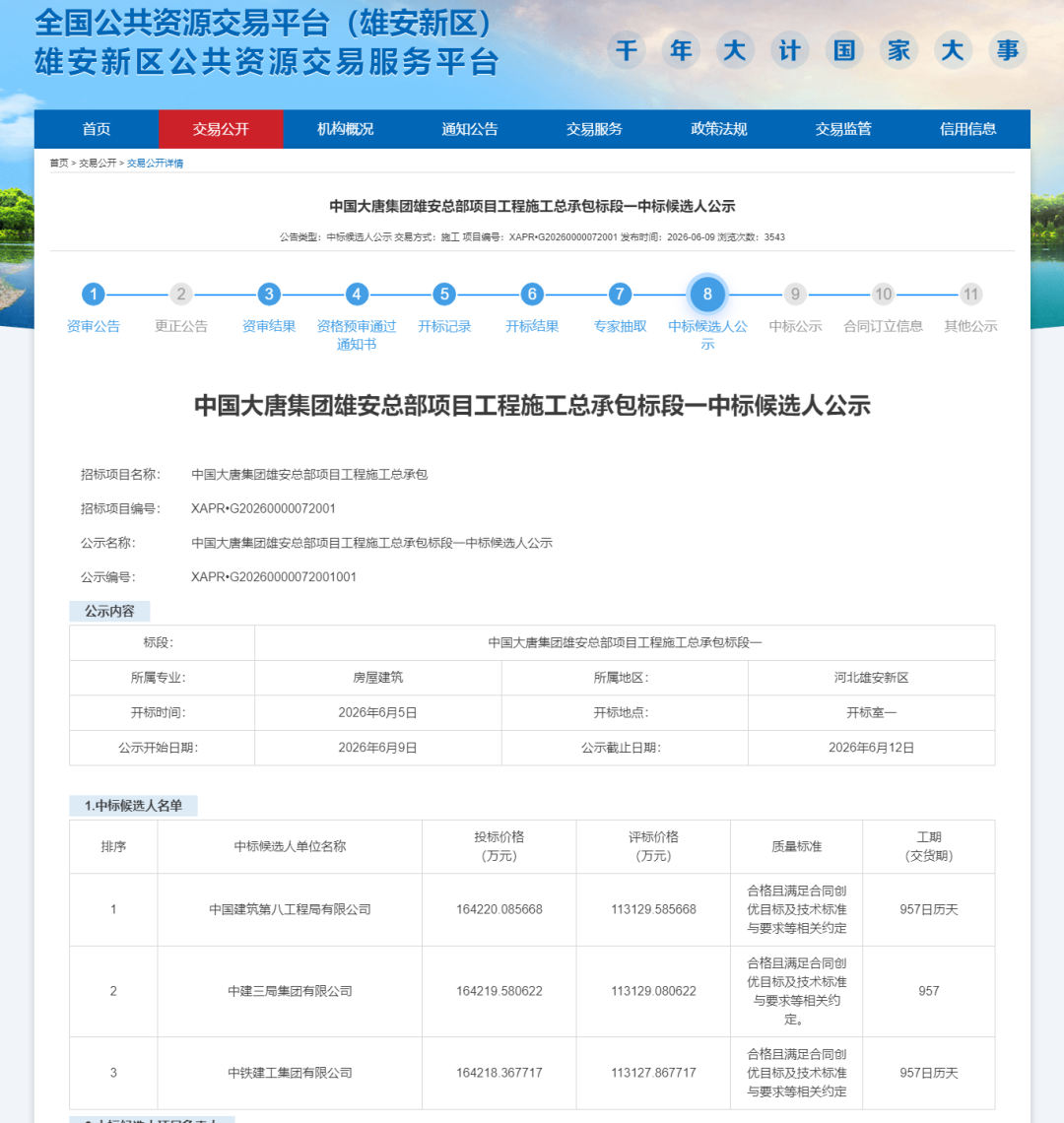Click bid price 164220.085668

499,909
